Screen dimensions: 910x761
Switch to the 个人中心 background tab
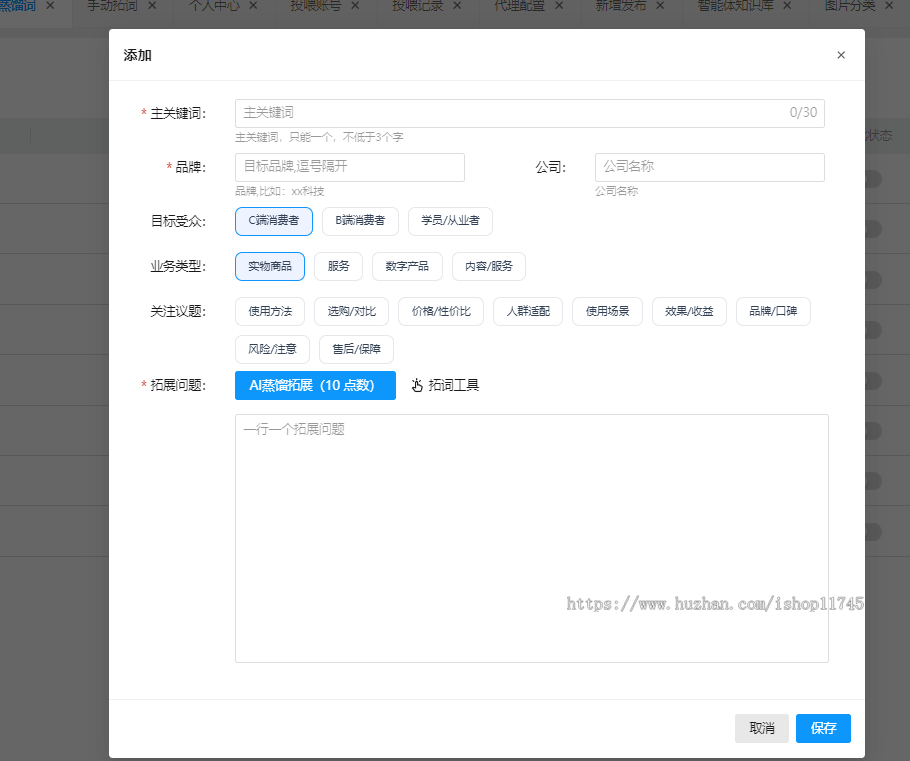[214, 6]
